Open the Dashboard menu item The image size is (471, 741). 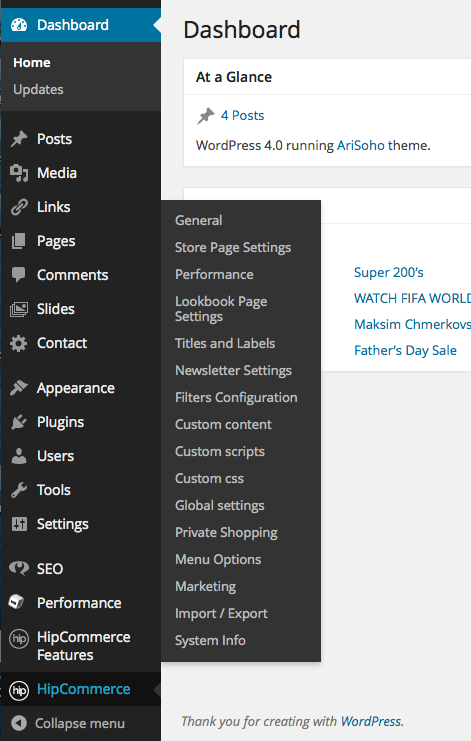point(80,25)
